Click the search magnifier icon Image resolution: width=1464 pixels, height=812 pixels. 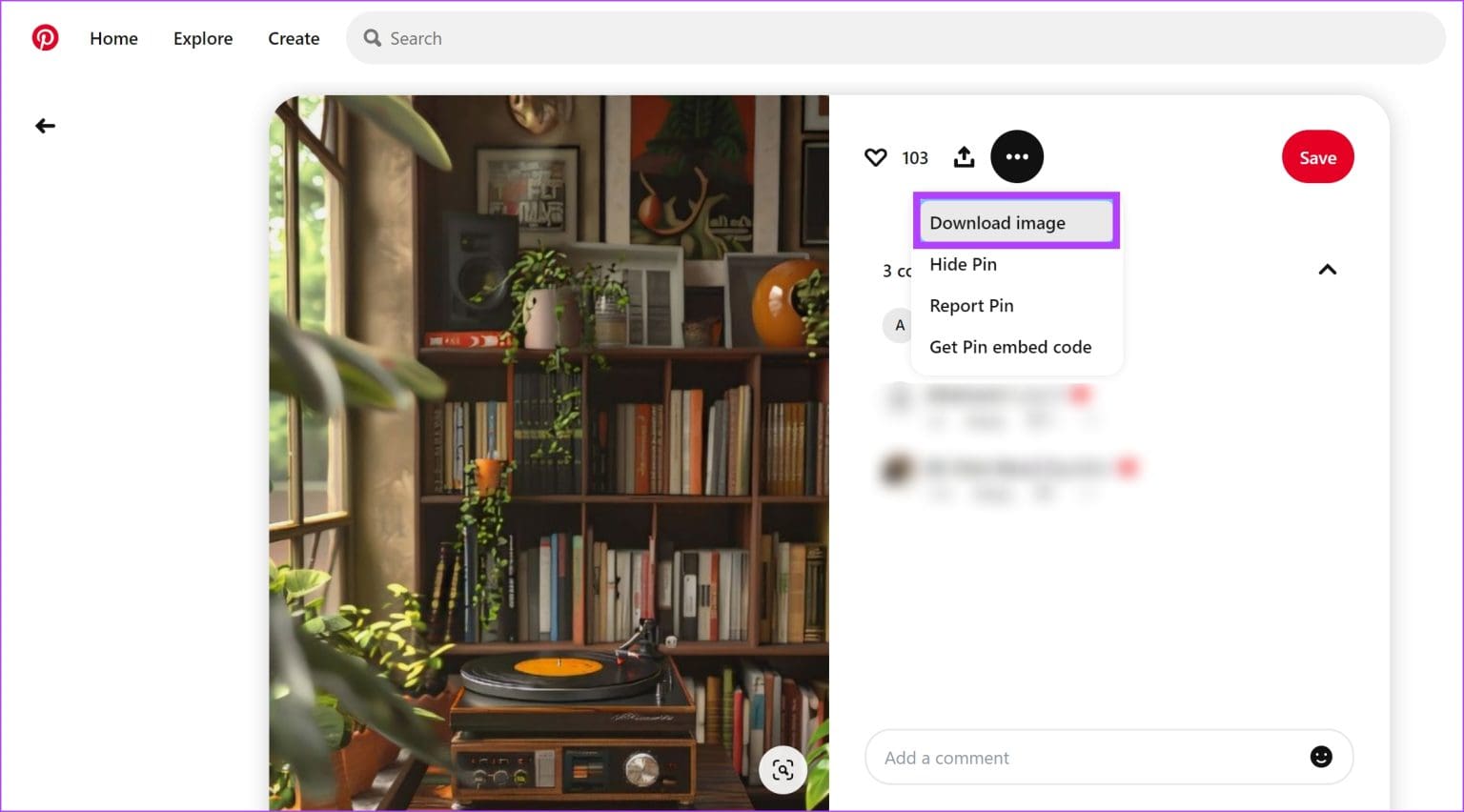coord(373,37)
